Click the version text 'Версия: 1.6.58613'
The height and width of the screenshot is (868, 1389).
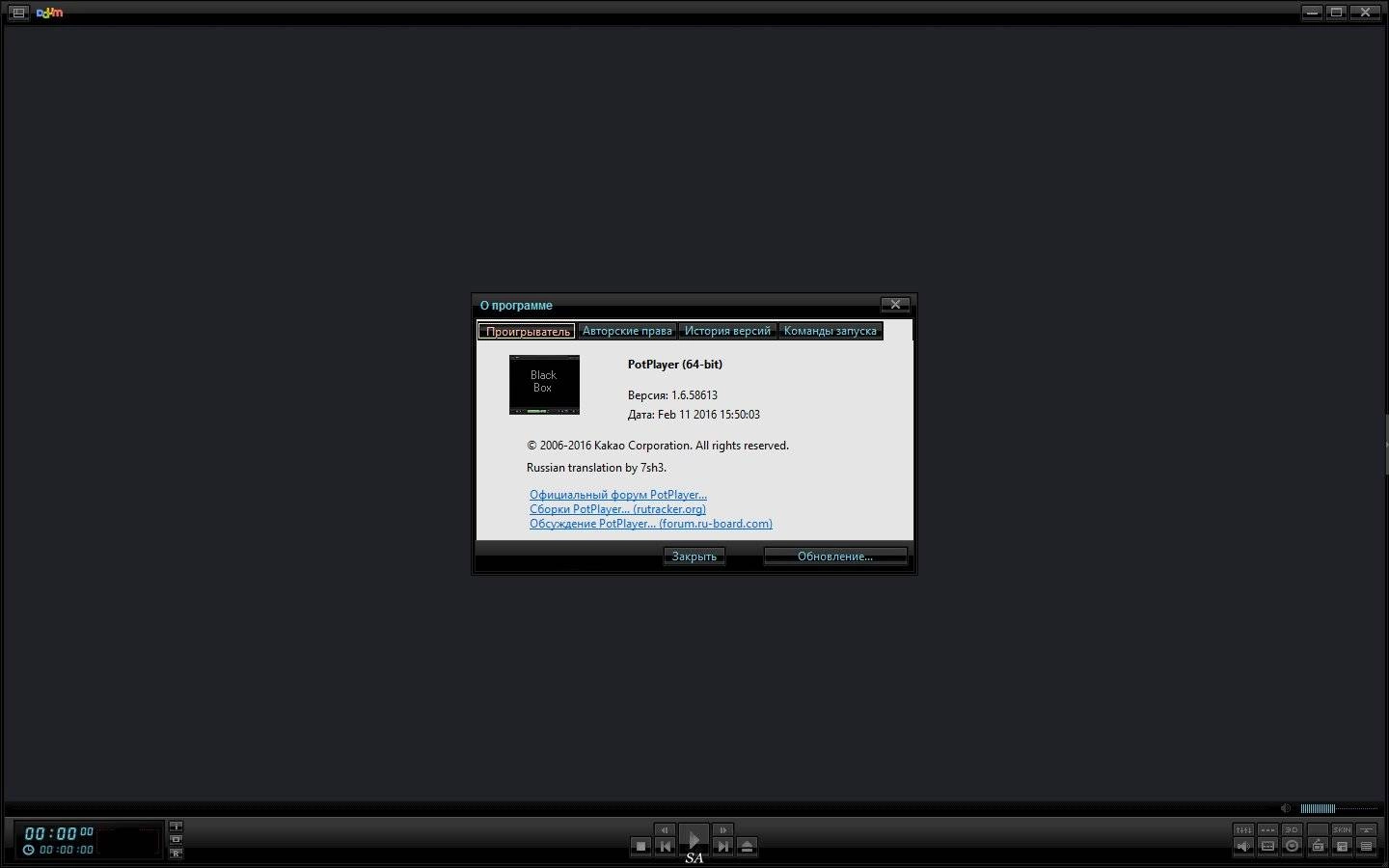(x=672, y=395)
